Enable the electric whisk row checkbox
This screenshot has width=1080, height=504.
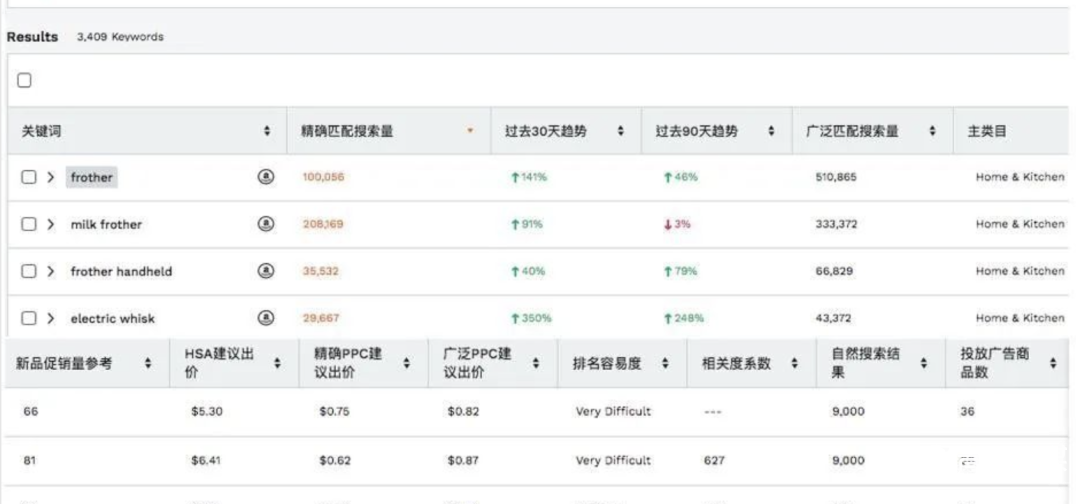click(29, 318)
